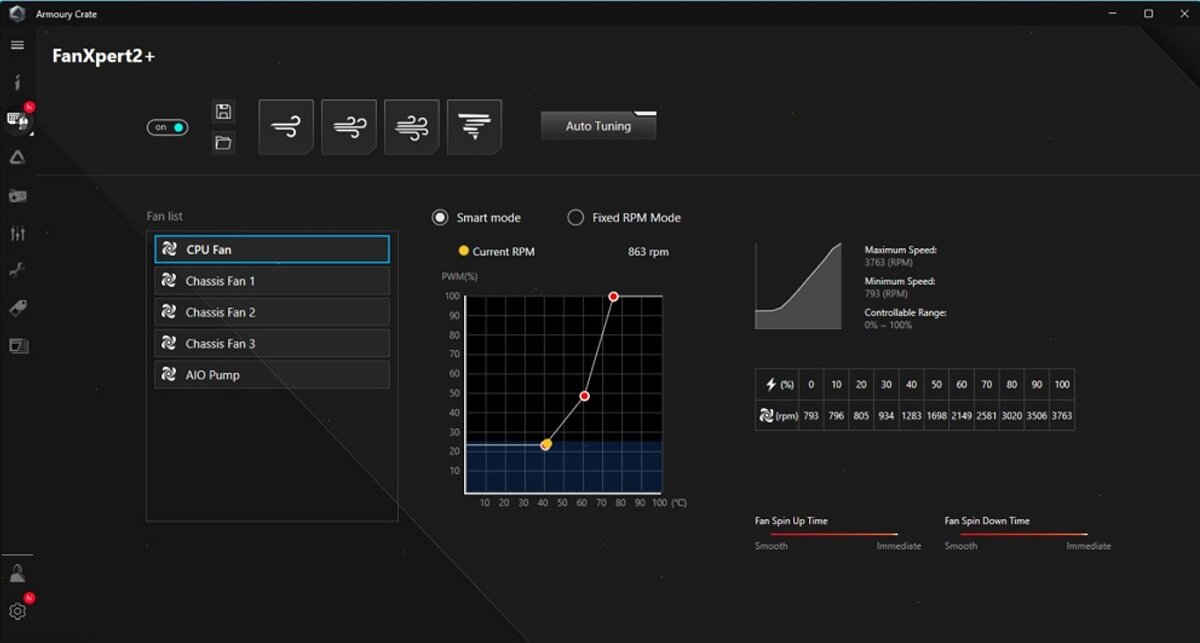
Task: Choose Chassis Fan 3 from fan list
Action: (272, 344)
